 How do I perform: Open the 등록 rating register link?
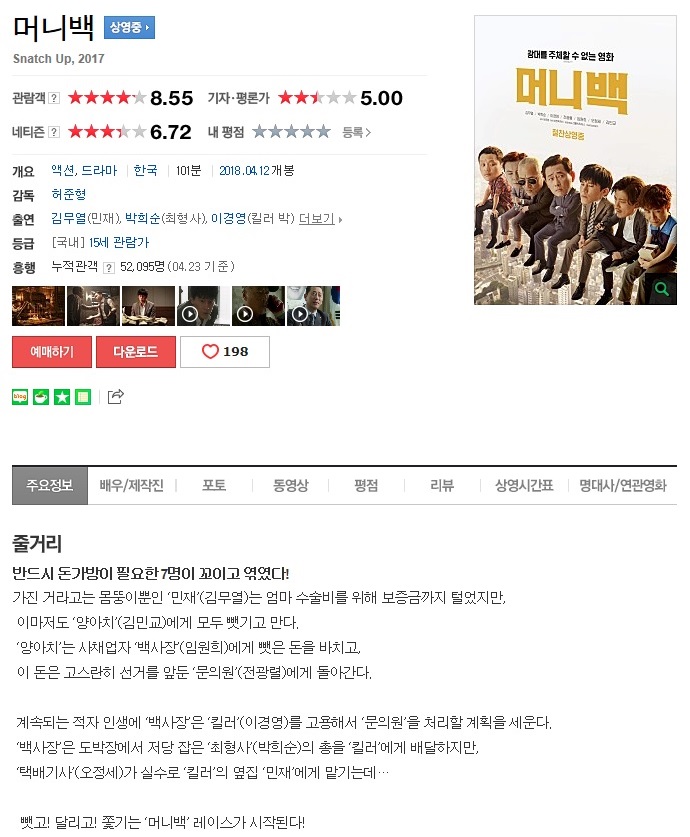[x=356, y=132]
